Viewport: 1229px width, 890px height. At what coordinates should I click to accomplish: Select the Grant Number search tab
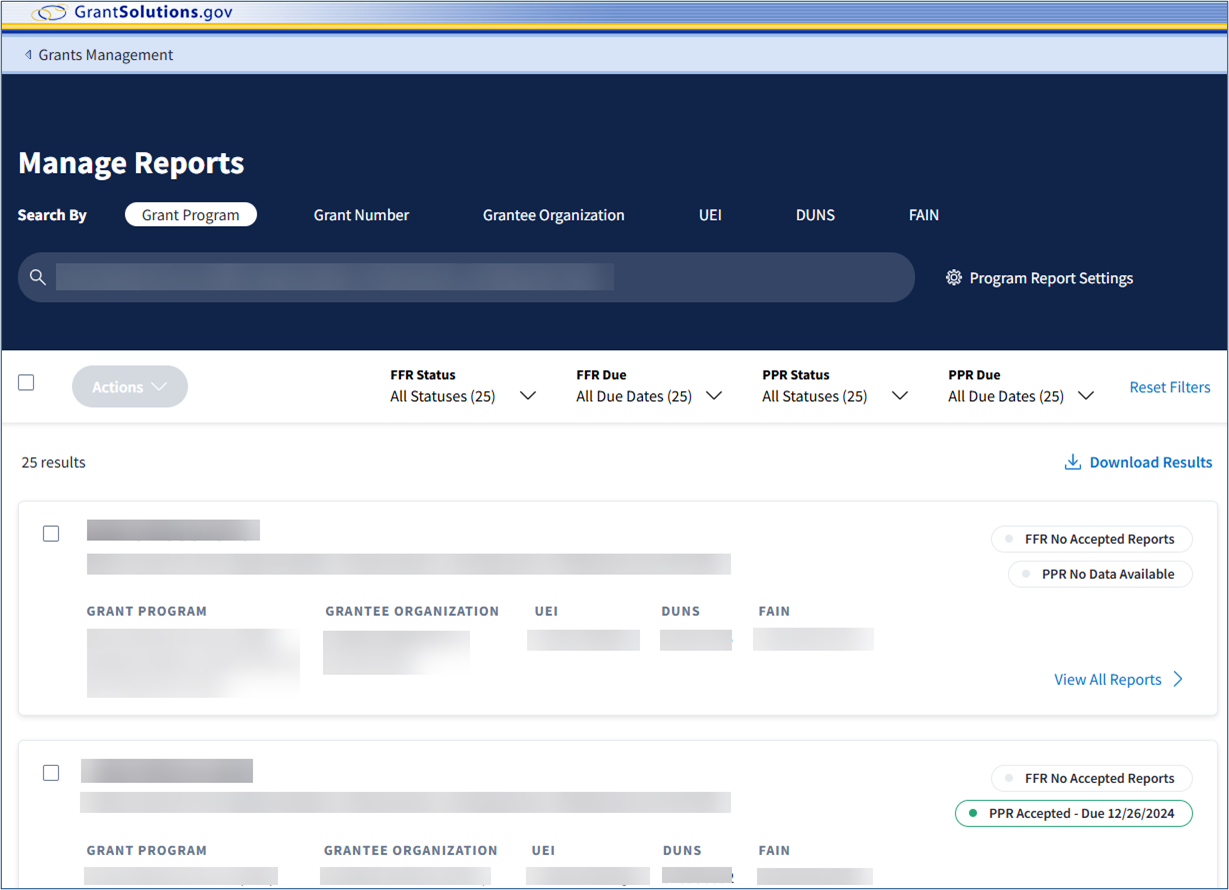click(361, 215)
